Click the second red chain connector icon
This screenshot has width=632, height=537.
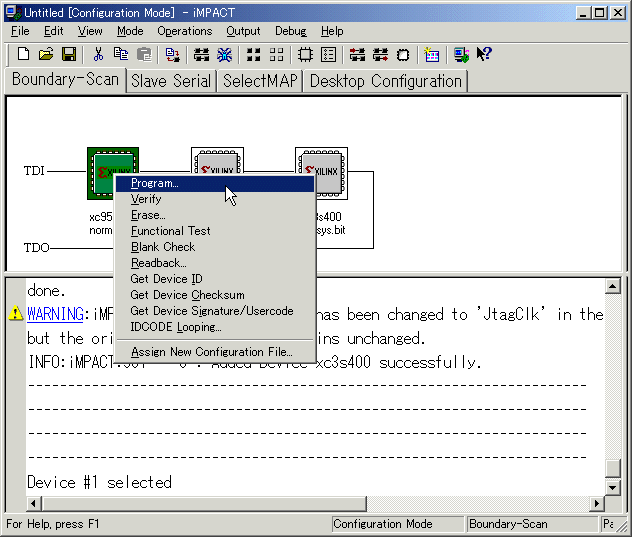pyautogui.click(x=380, y=55)
